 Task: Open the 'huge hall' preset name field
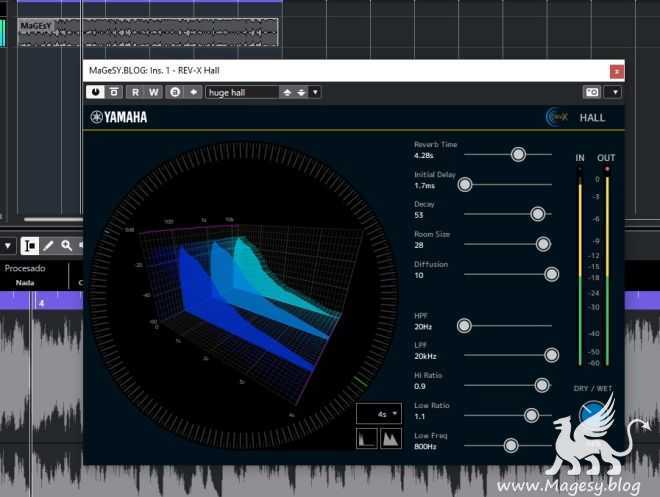242,92
